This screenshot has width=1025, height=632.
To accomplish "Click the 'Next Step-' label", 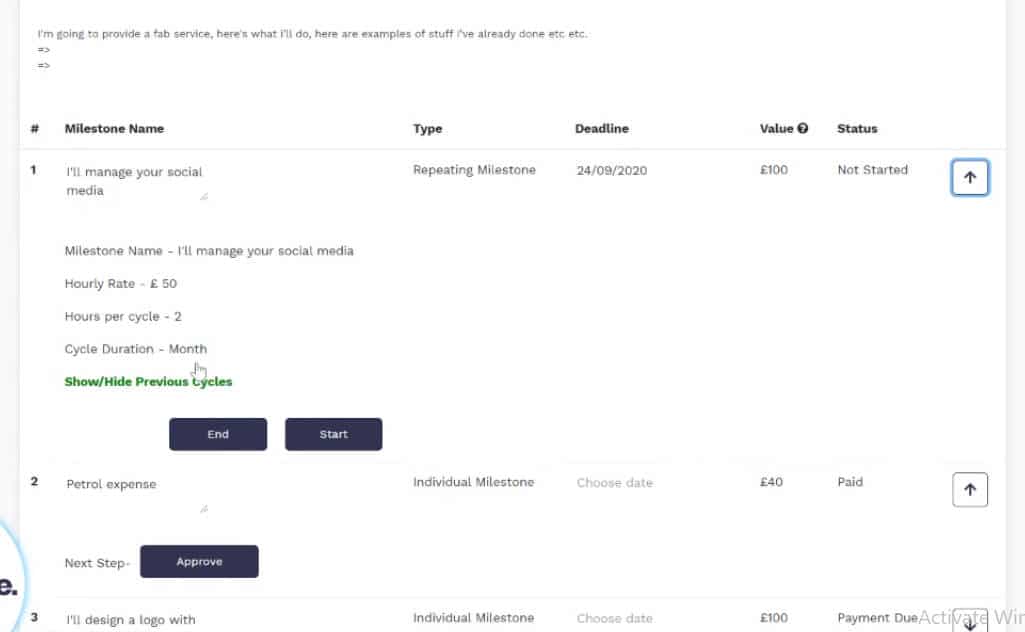I will click(97, 563).
